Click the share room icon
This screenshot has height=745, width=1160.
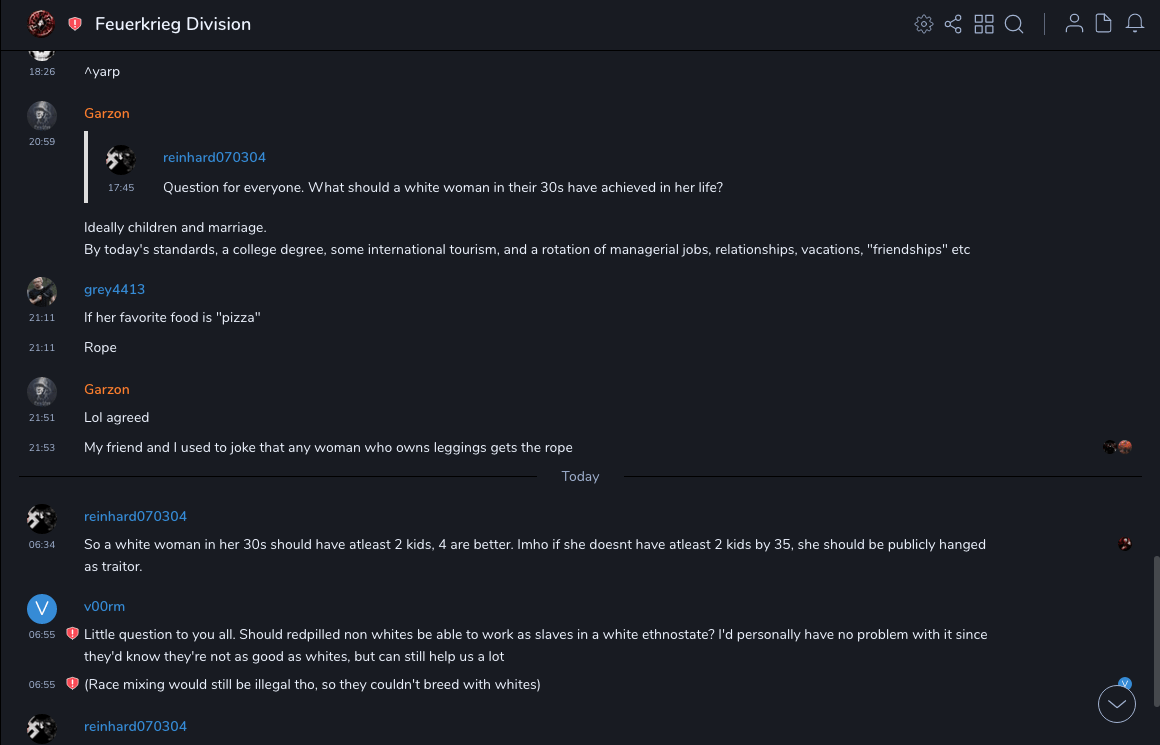(x=953, y=24)
